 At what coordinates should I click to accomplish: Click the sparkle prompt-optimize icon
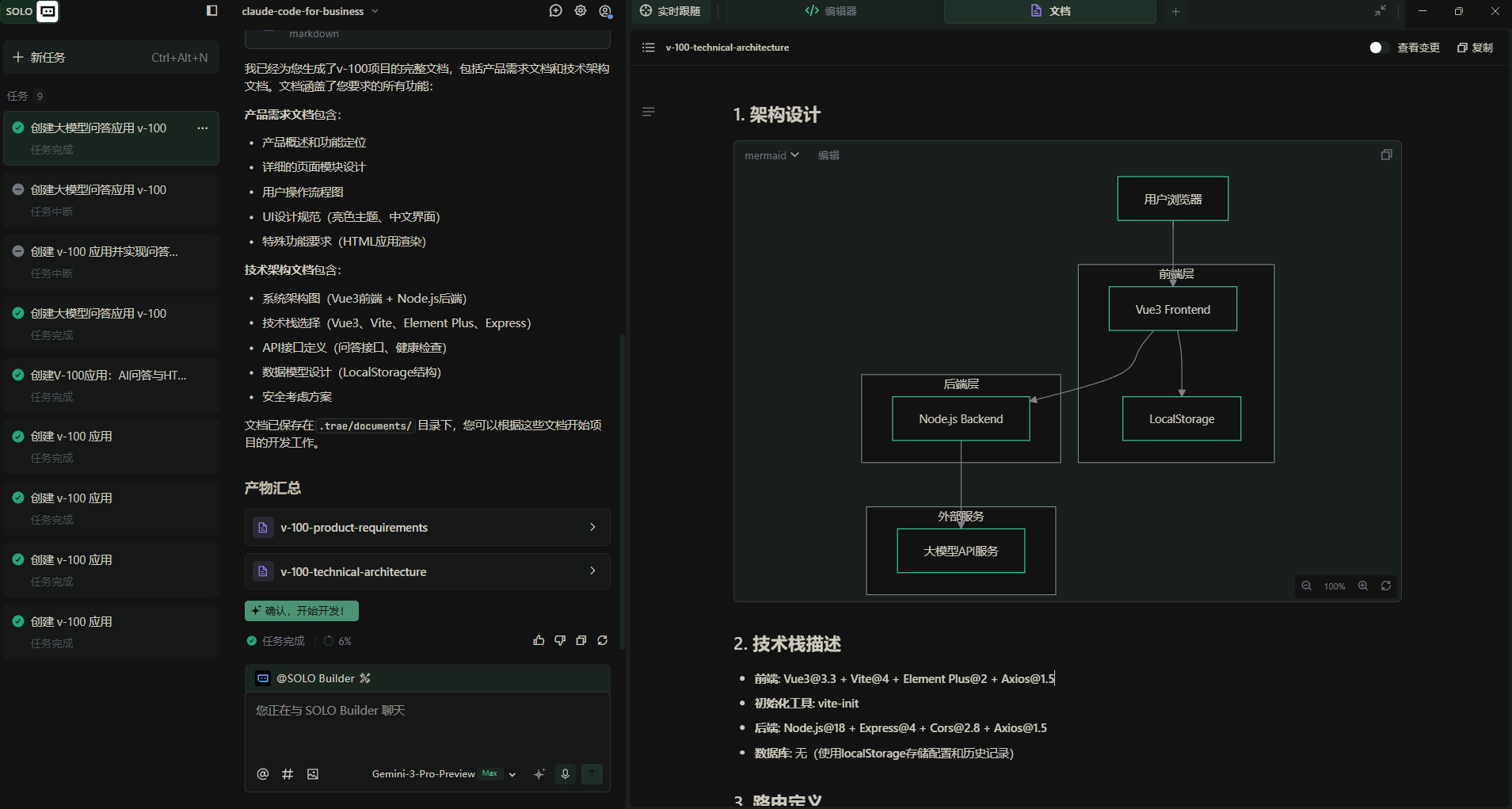[539, 774]
